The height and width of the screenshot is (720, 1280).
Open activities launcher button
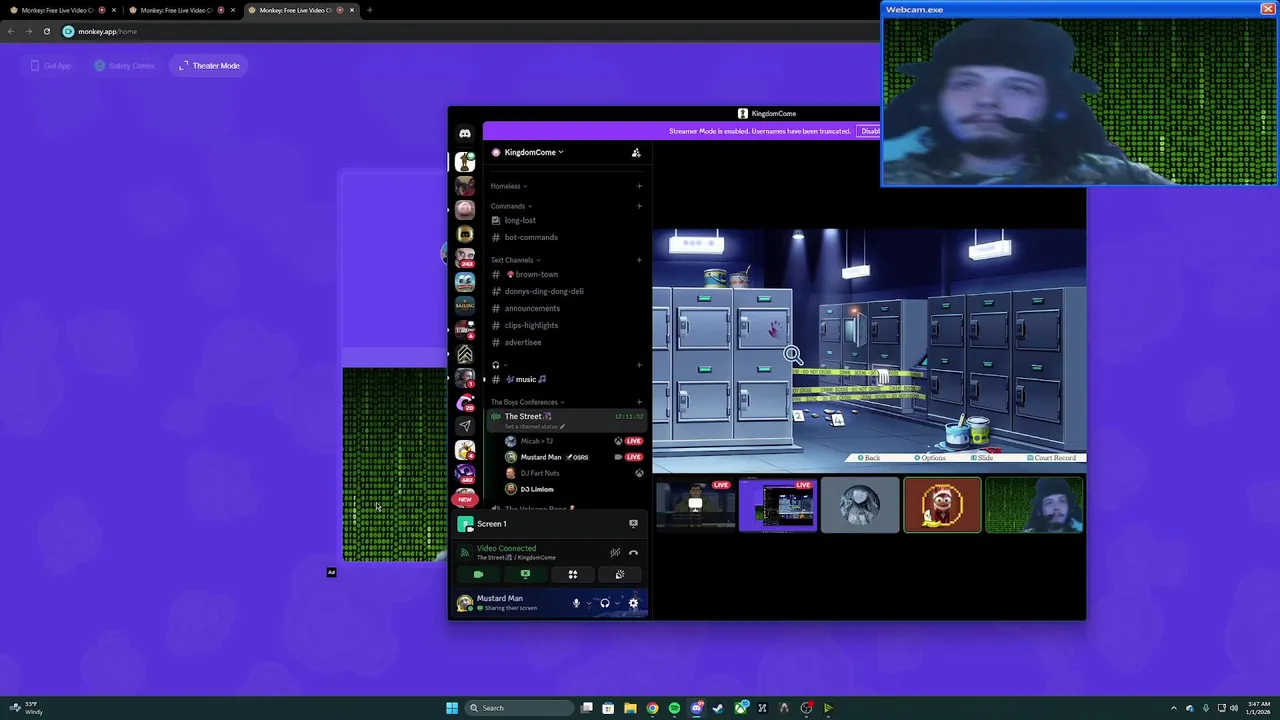(x=573, y=574)
